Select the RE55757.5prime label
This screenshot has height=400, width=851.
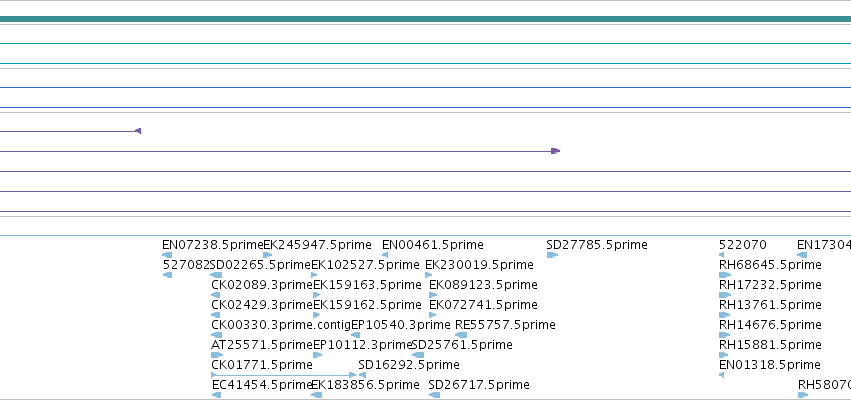[505, 325]
